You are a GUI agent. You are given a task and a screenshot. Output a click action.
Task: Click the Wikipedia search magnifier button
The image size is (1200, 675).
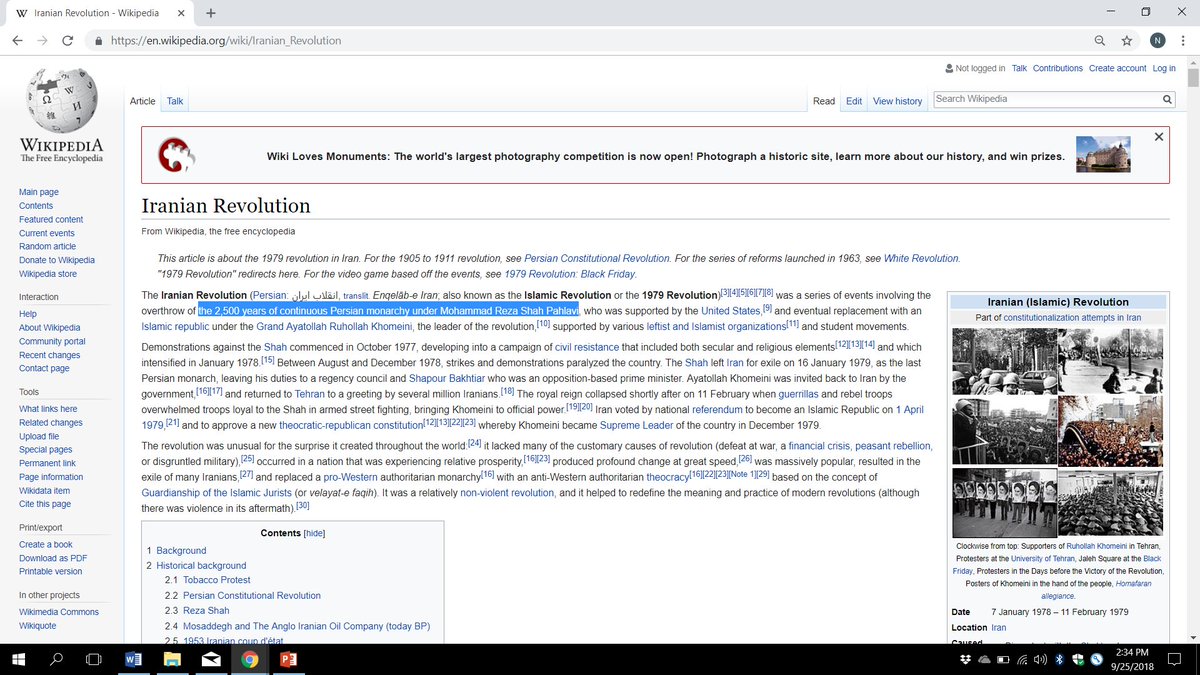tap(1167, 99)
